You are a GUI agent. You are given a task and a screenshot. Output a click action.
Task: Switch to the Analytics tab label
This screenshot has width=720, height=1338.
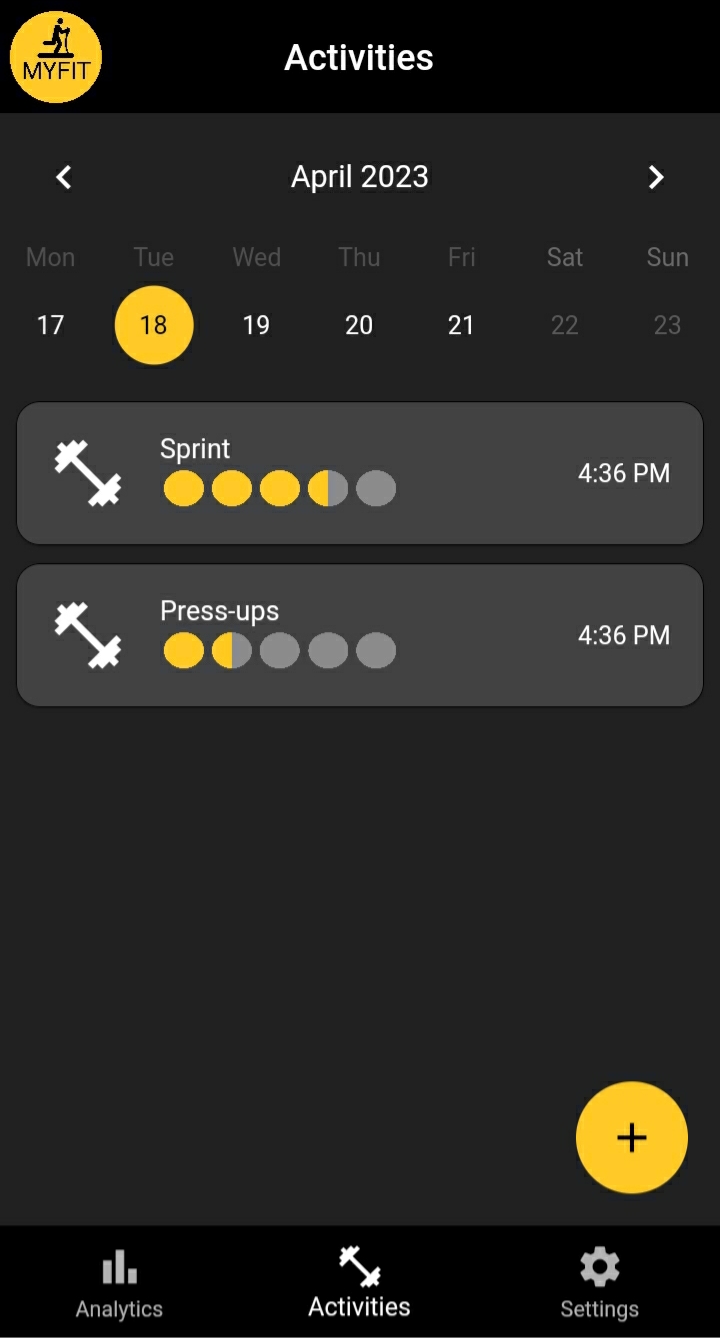[x=119, y=1309]
